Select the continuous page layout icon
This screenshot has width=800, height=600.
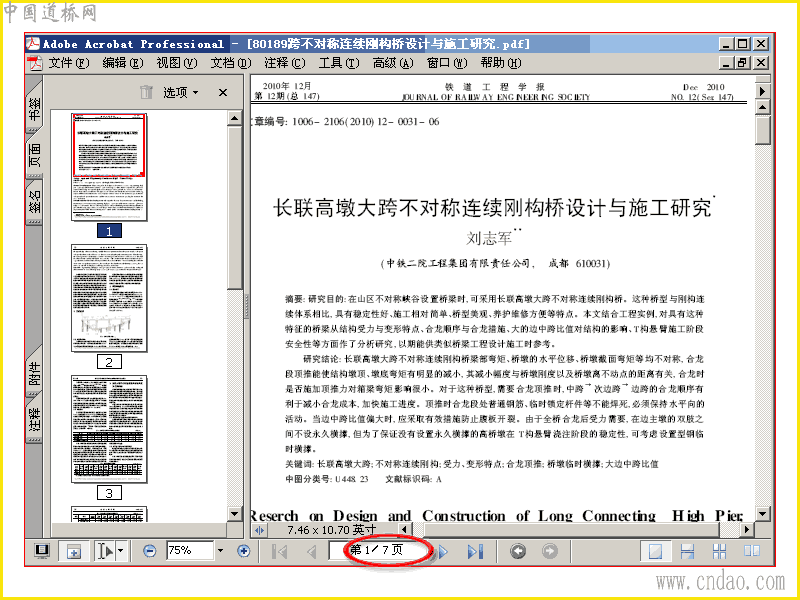[x=687, y=551]
